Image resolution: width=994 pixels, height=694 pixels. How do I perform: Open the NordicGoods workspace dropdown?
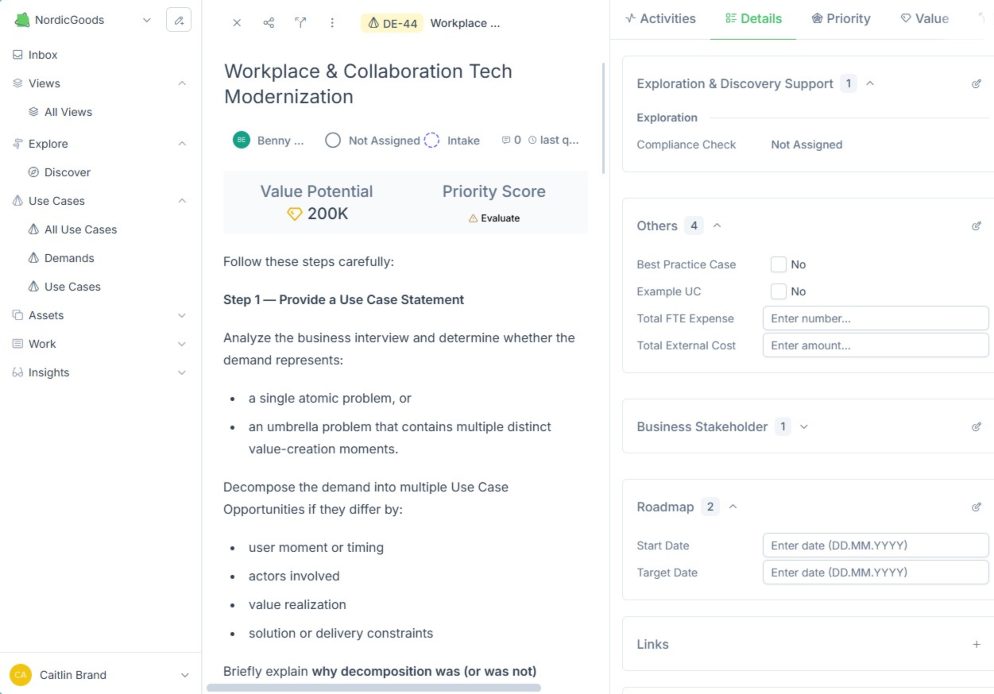coord(146,20)
